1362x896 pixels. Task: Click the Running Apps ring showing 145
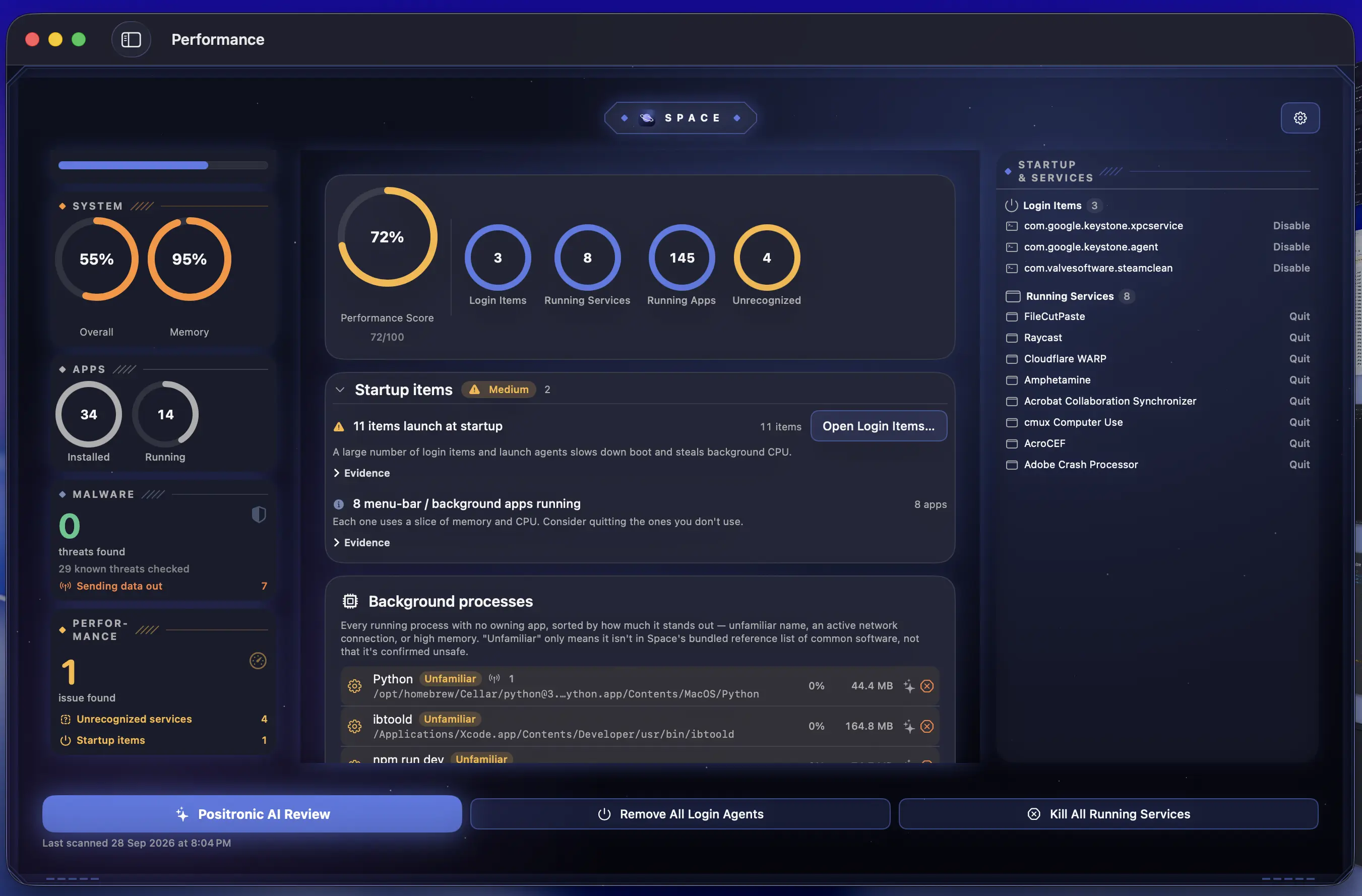(x=682, y=258)
